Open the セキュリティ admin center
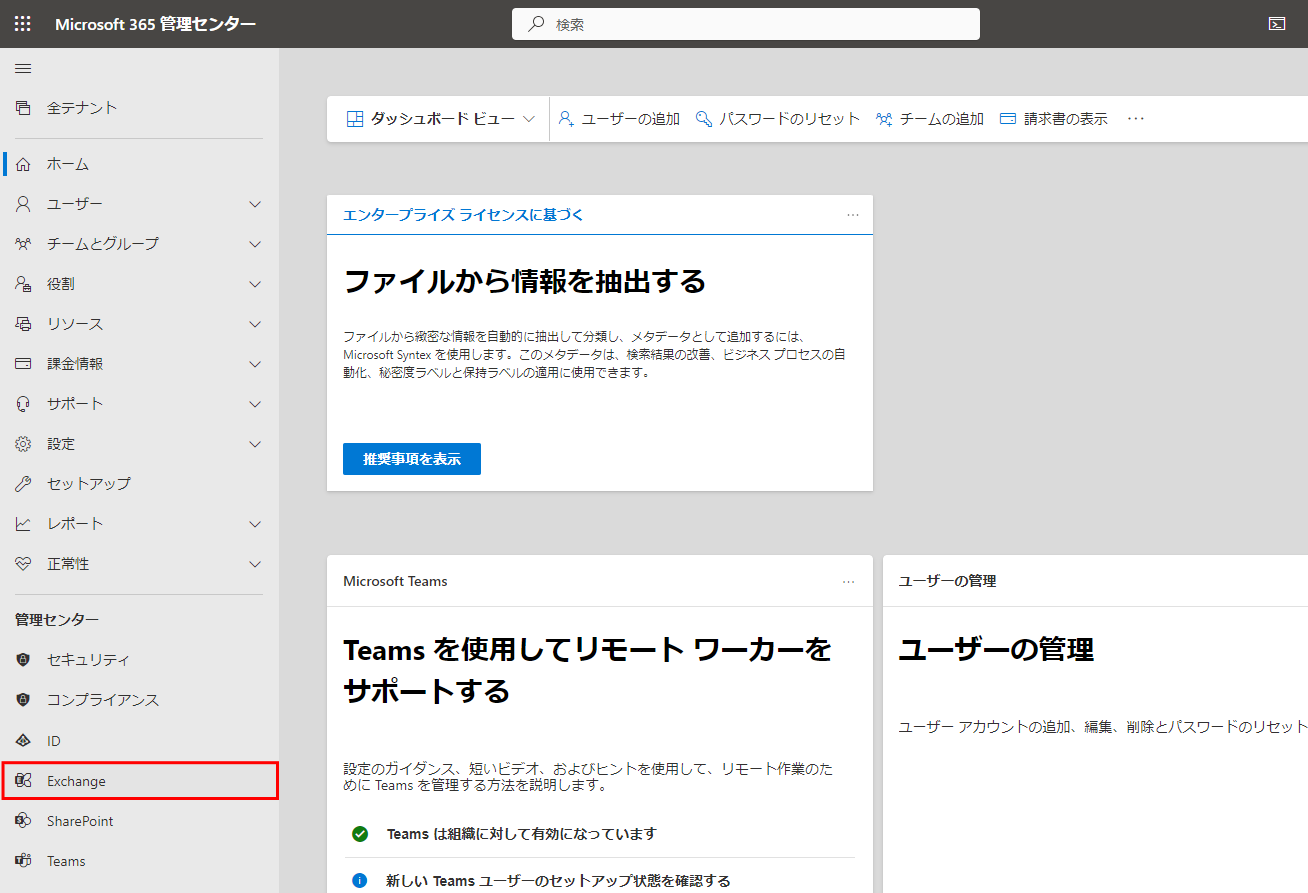The height and width of the screenshot is (893, 1308). click(x=139, y=660)
